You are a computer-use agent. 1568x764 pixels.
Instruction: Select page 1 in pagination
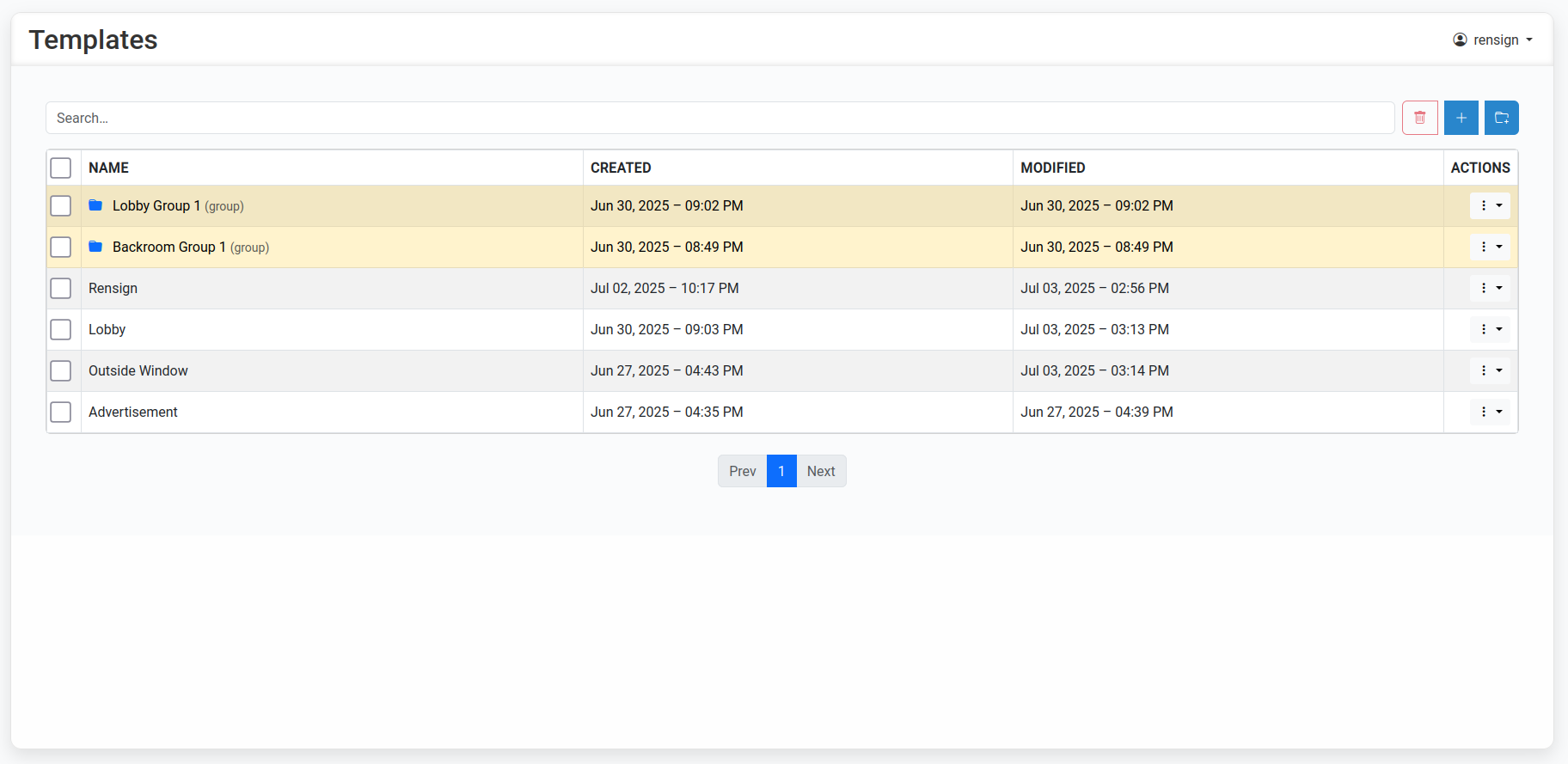click(x=781, y=471)
